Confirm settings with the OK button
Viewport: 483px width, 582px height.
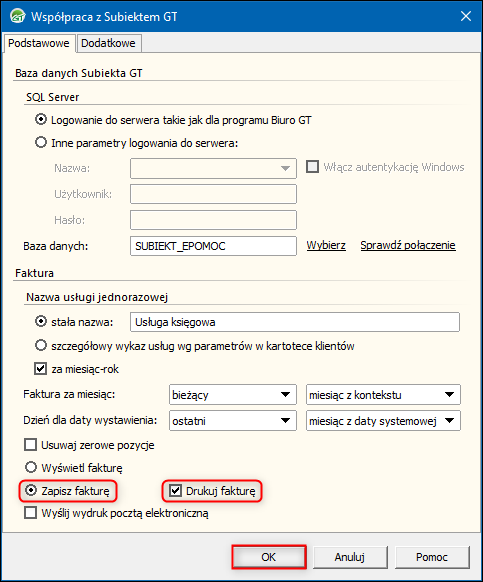[269, 557]
